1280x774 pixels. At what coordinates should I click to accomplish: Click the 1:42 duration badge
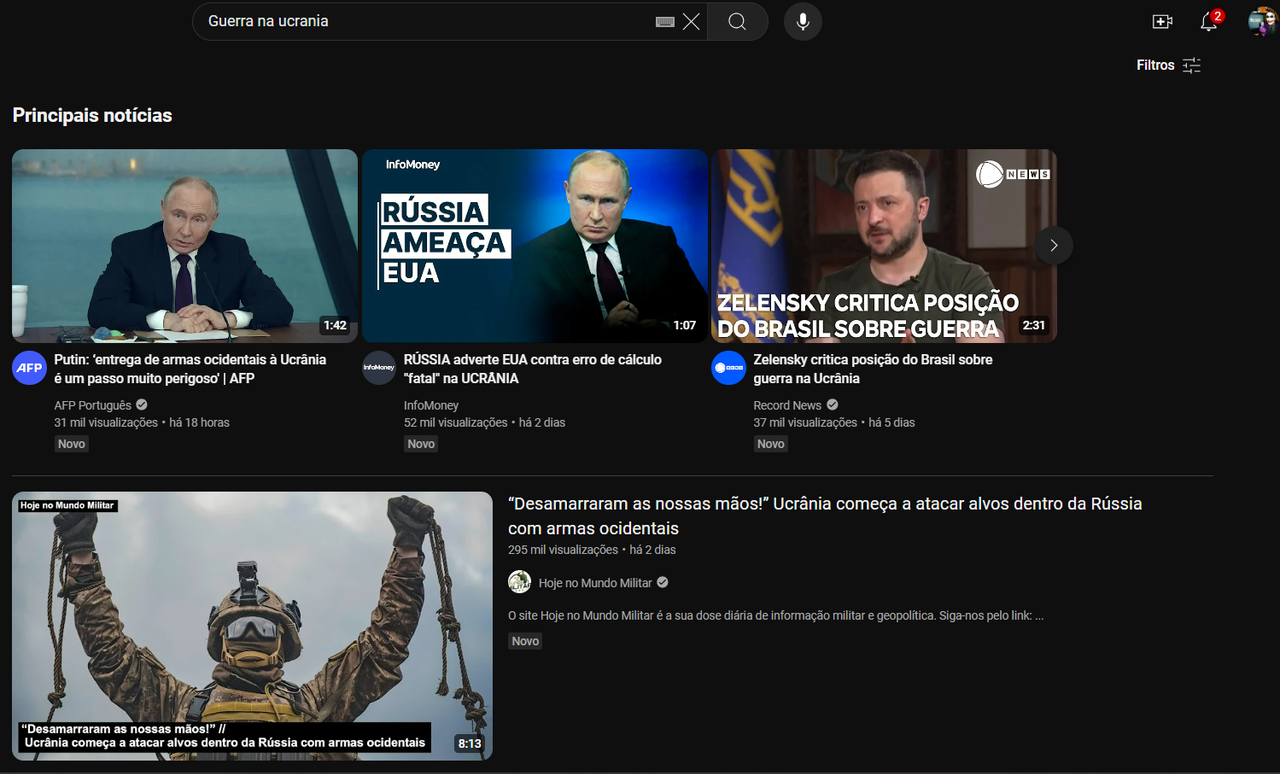pyautogui.click(x=334, y=326)
